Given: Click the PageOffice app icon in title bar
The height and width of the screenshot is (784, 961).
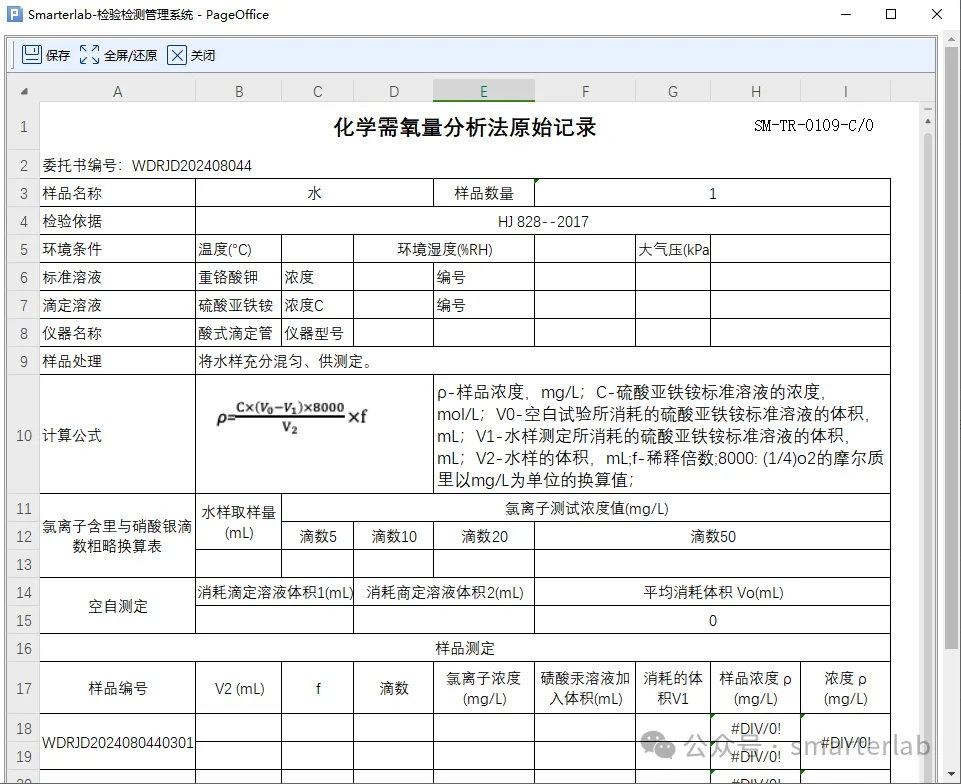Looking at the screenshot, I should [15, 14].
